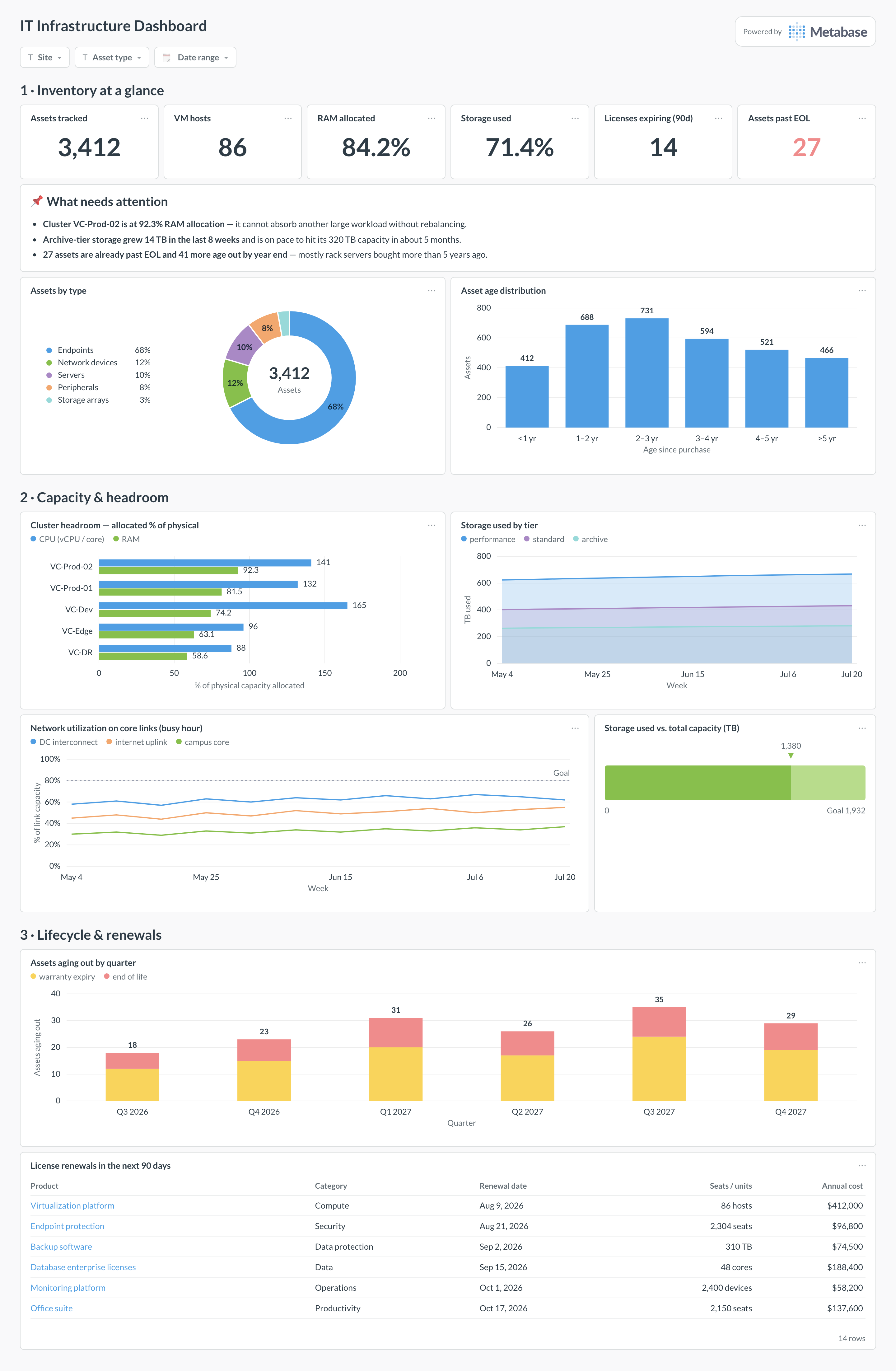Sort table by Product column header

pos(44,1186)
